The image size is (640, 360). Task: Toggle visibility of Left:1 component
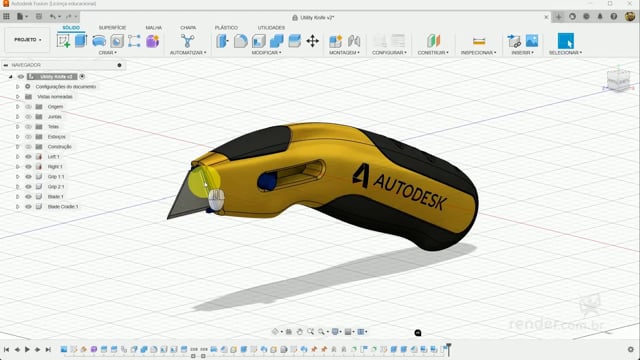[28, 157]
